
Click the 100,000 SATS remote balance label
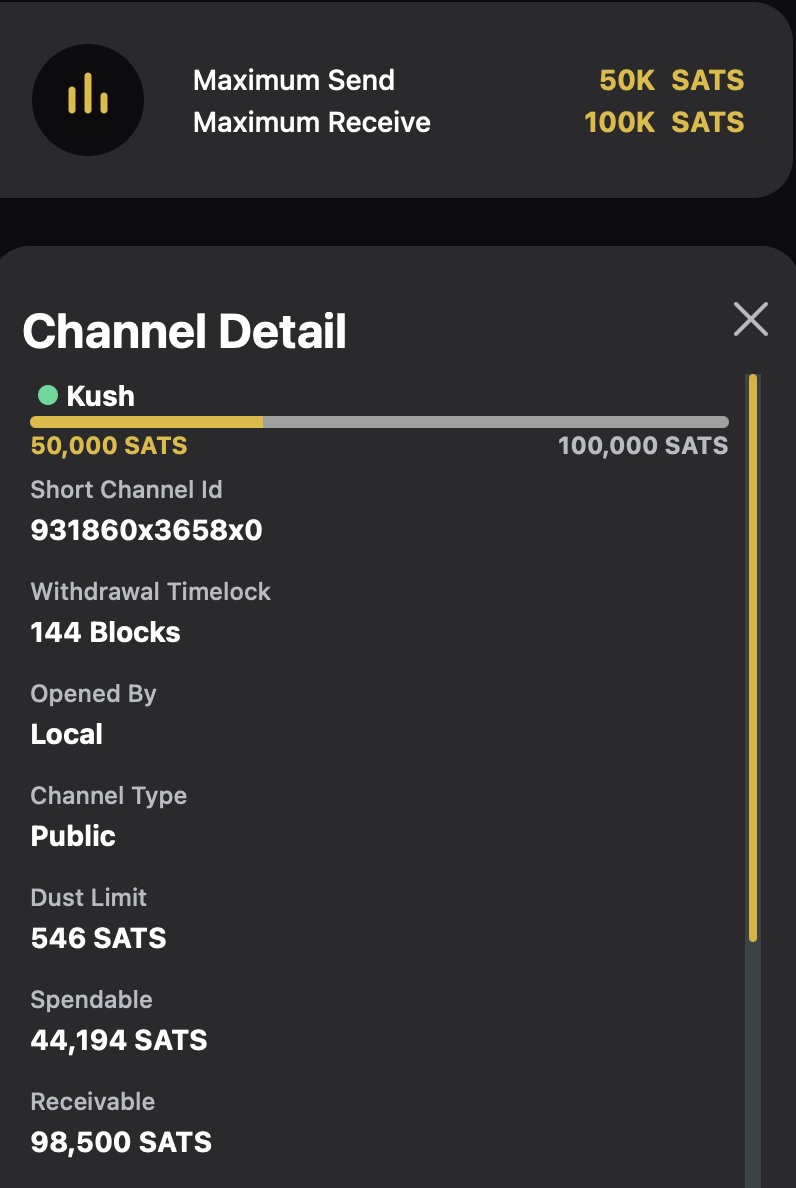[643, 446]
